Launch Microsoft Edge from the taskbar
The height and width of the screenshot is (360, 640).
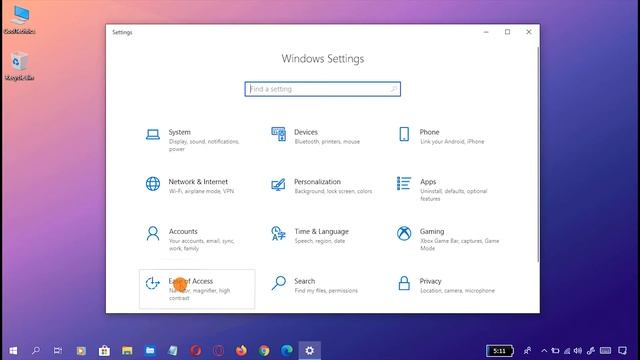[287, 351]
